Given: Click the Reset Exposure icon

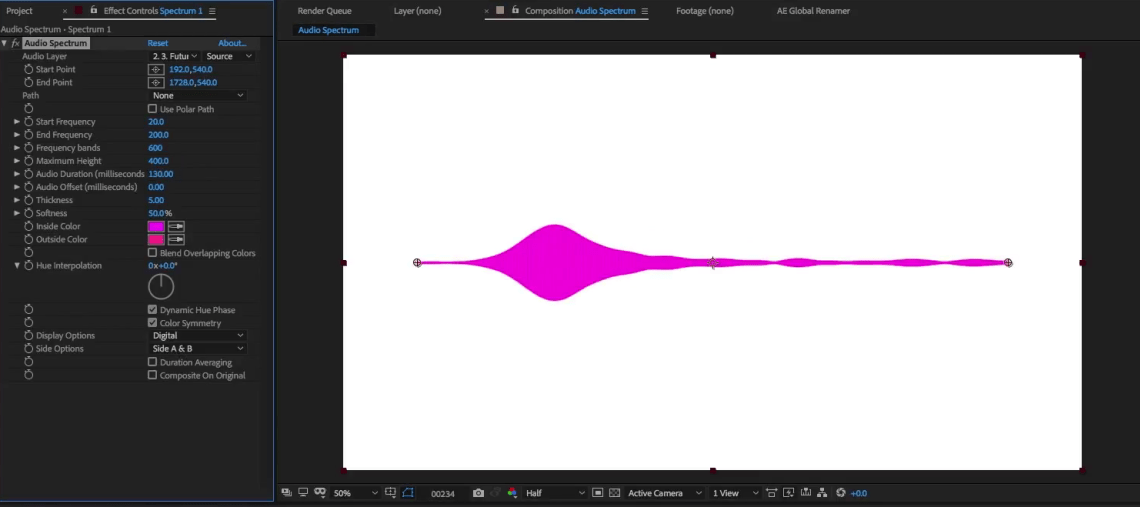Looking at the screenshot, I should [x=840, y=493].
